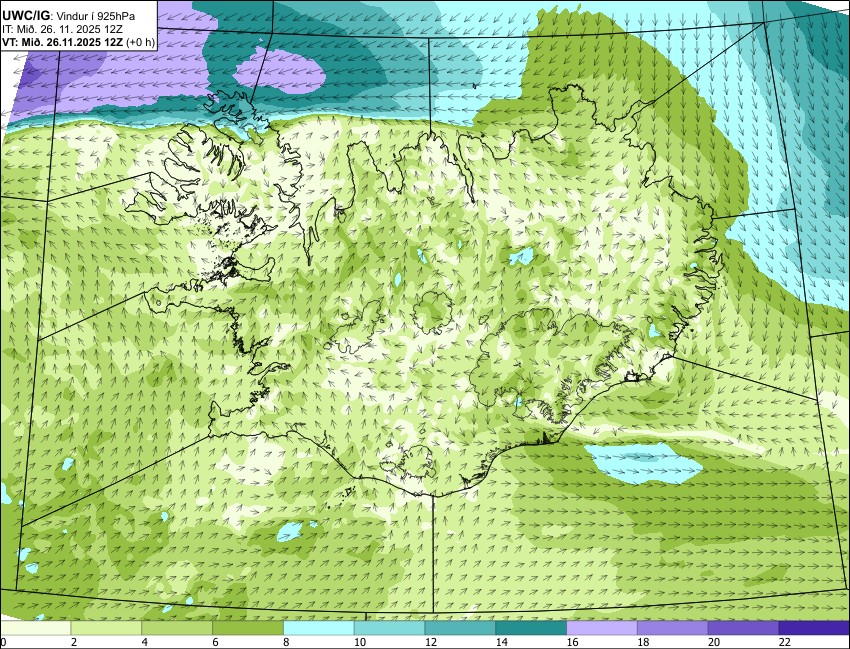Click the legend value '10'
Image resolution: width=850 pixels, height=649 pixels.
[x=360, y=642]
